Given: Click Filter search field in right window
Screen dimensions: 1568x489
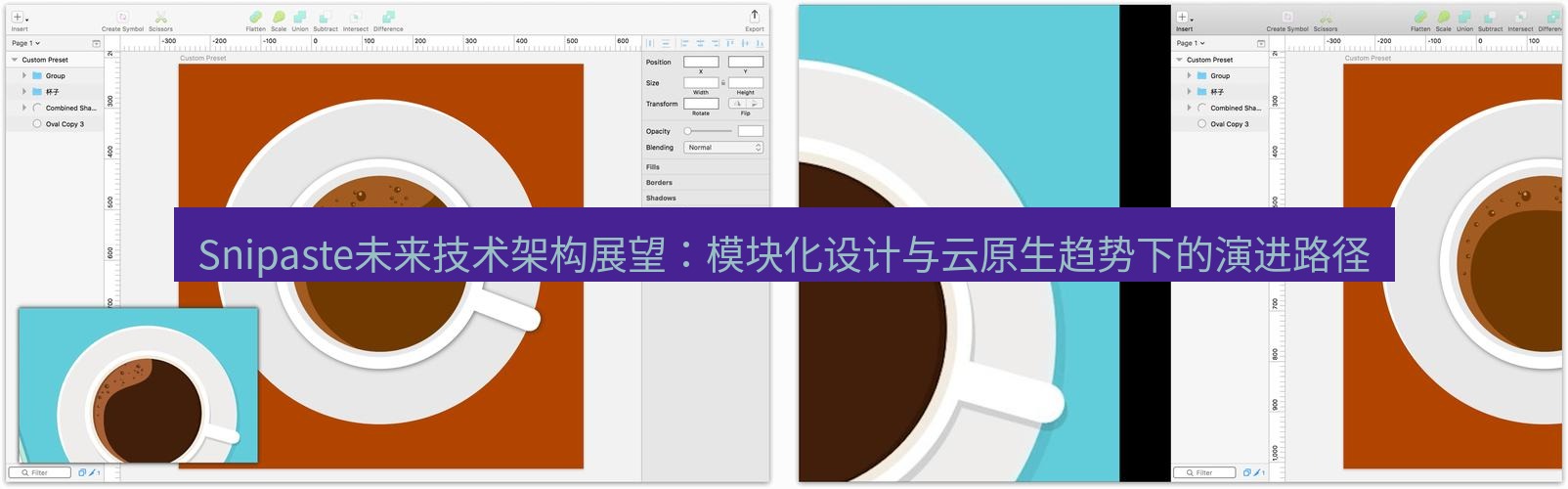Looking at the screenshot, I should tap(1205, 472).
